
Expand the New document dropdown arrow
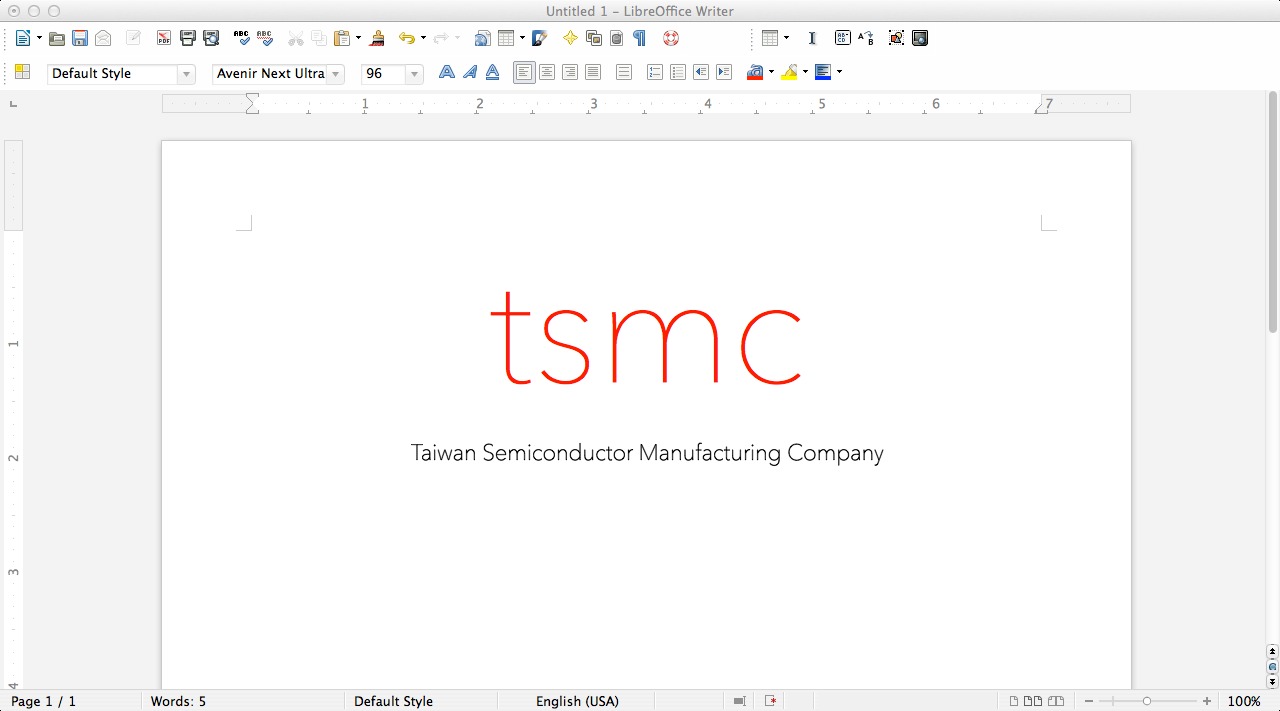point(39,38)
